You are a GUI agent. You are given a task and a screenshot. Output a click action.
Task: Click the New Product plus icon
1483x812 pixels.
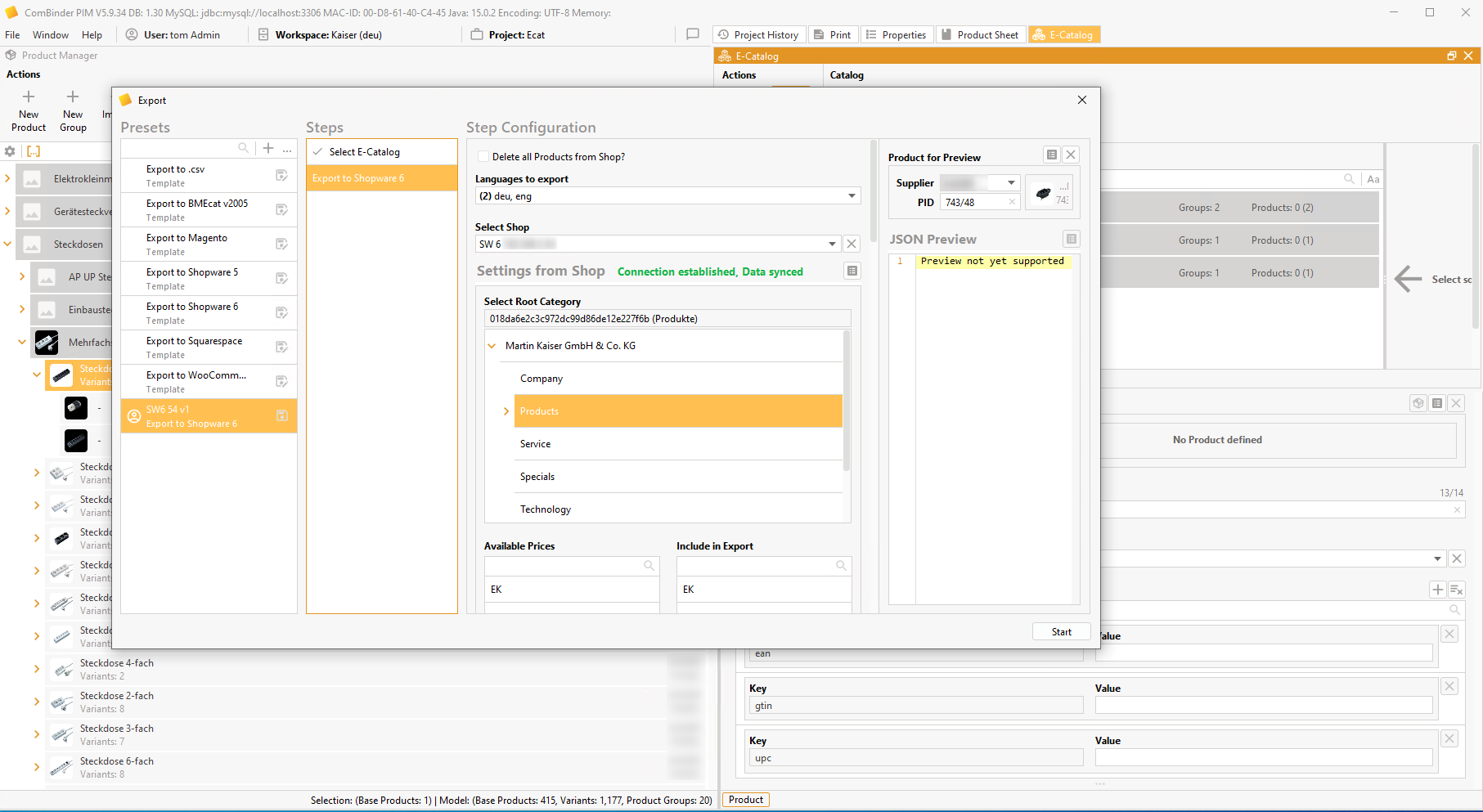(x=29, y=97)
